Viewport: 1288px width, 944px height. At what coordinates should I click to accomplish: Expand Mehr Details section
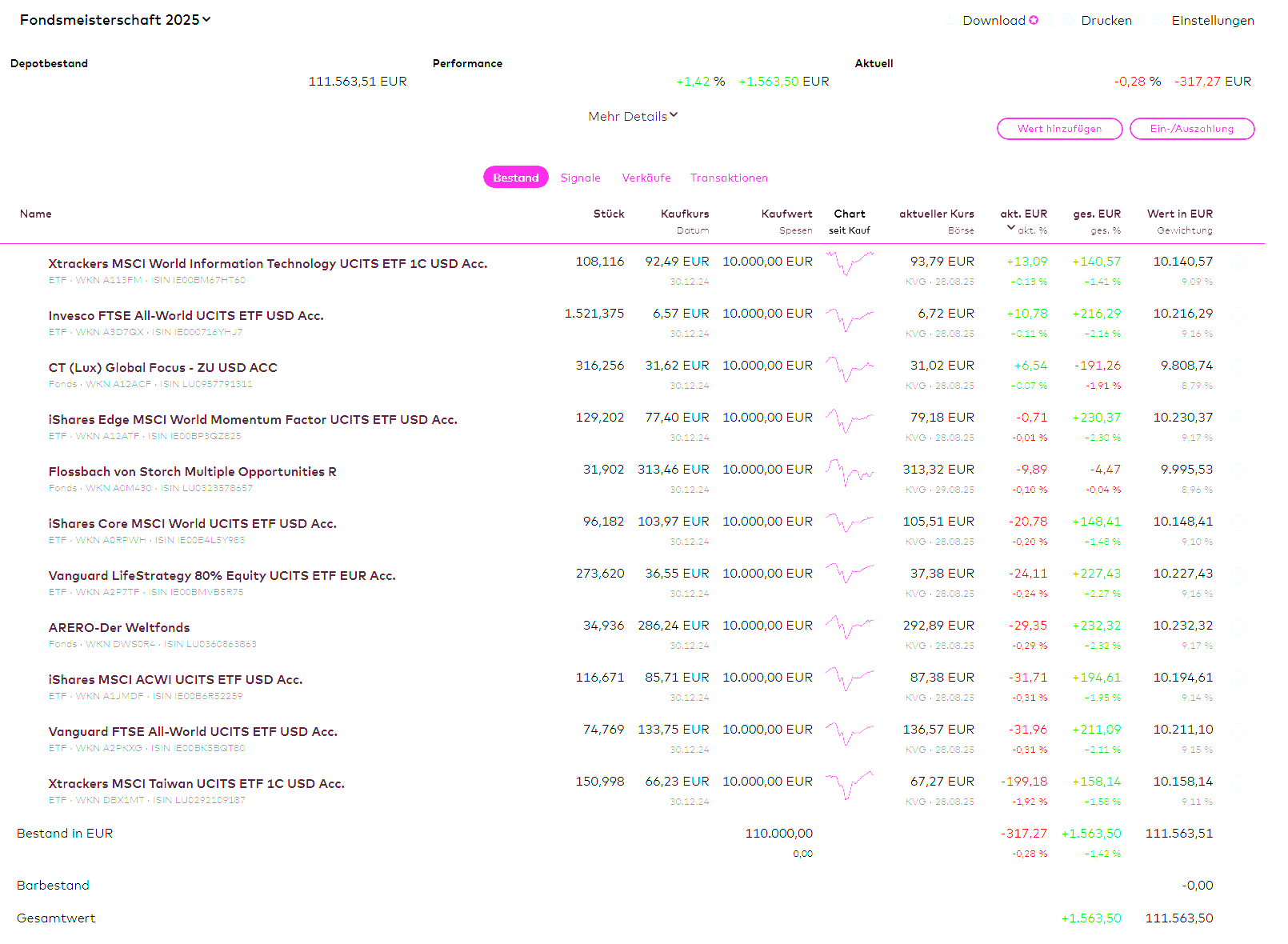coord(633,116)
